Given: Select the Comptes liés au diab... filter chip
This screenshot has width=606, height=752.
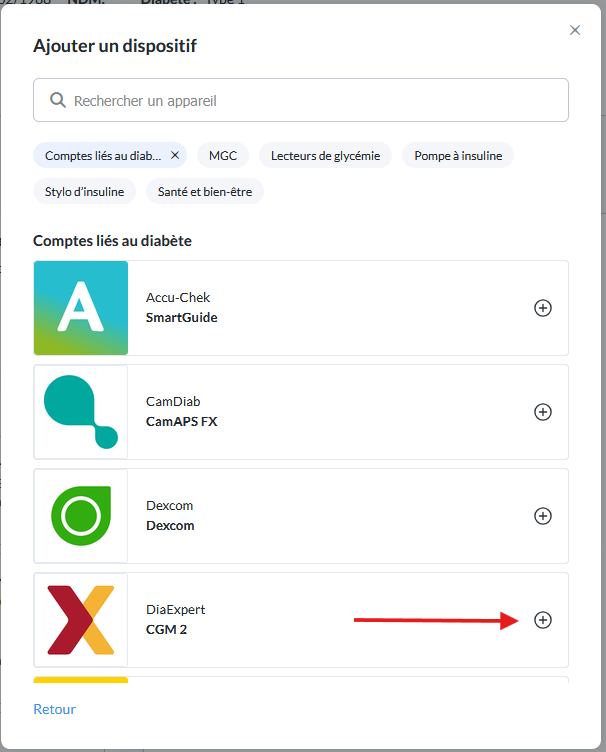Looking at the screenshot, I should [x=110, y=155].
